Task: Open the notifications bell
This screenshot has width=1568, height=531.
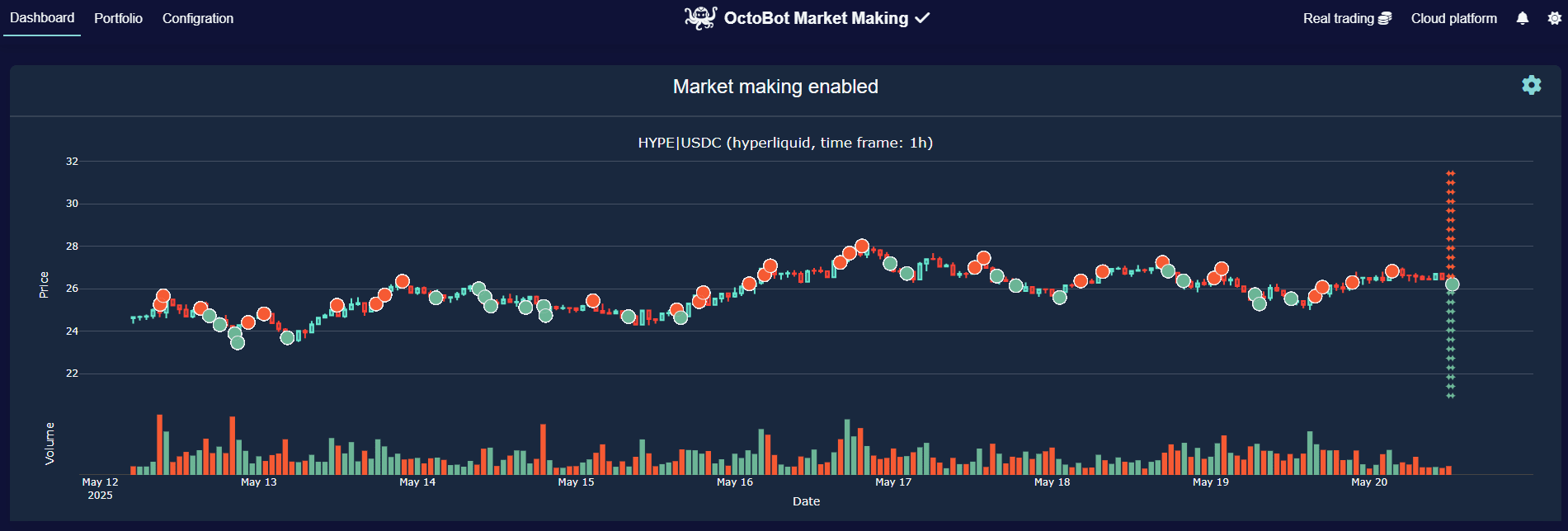Action: [x=1522, y=17]
